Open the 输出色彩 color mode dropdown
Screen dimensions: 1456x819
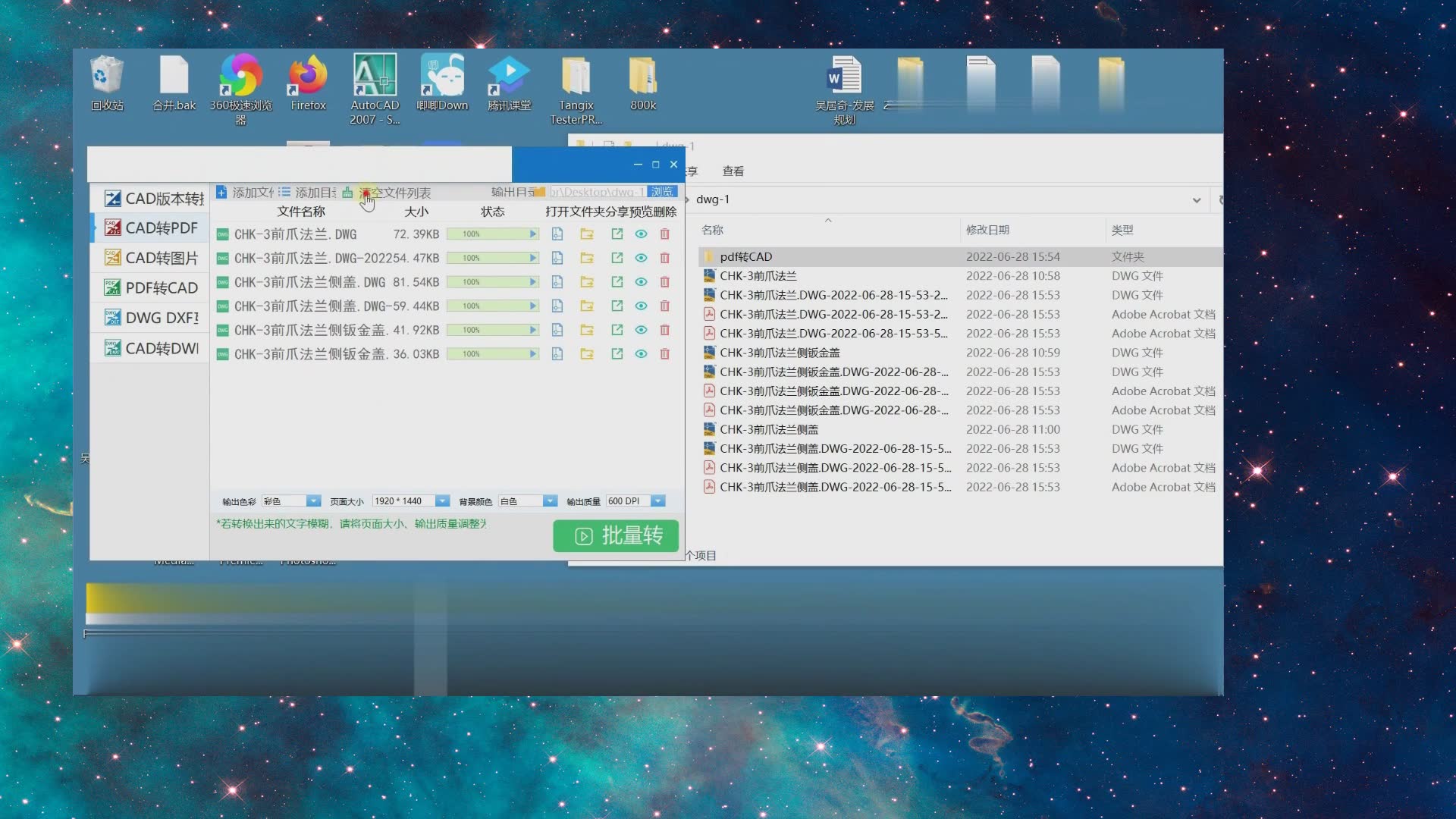click(x=313, y=501)
